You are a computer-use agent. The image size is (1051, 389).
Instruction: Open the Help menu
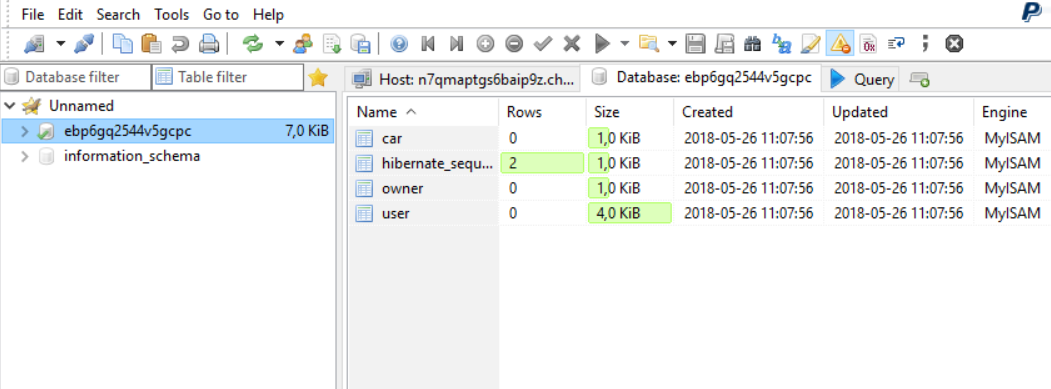(268, 14)
